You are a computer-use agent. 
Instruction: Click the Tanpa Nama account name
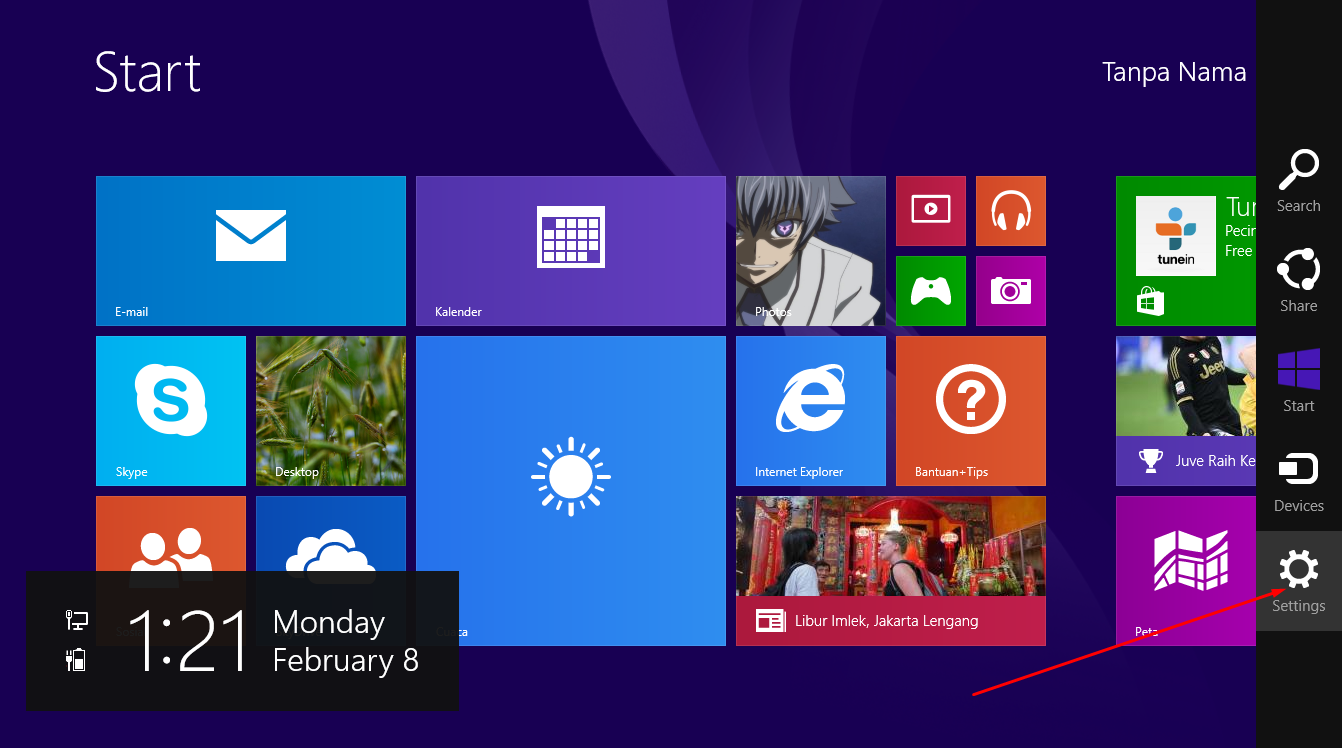point(1173,71)
